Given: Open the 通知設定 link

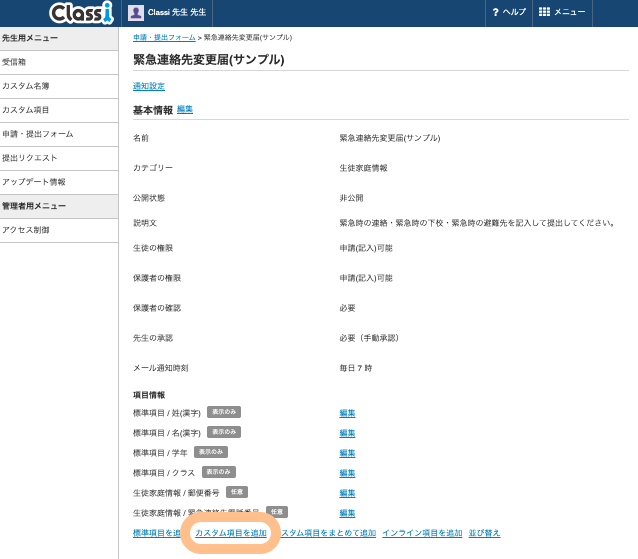Looking at the screenshot, I should [x=149, y=87].
